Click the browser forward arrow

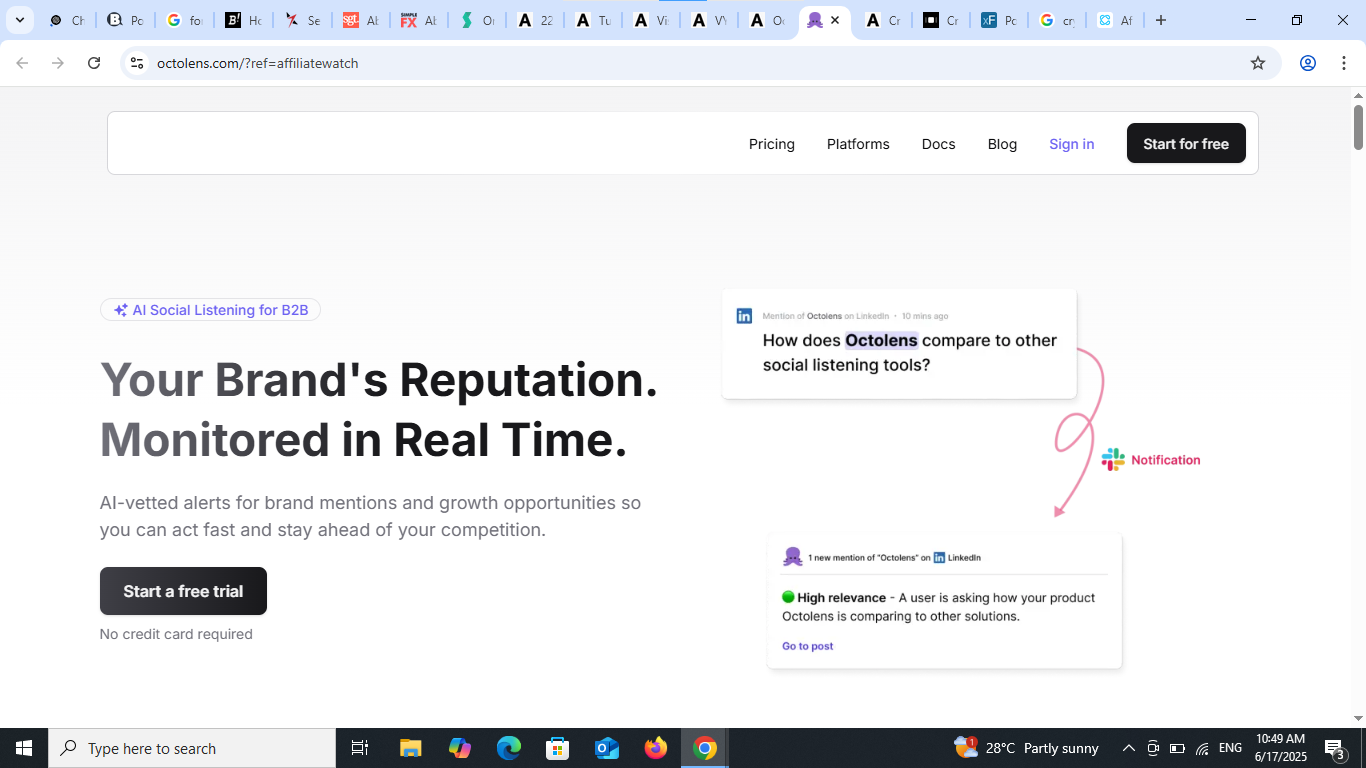pos(58,63)
